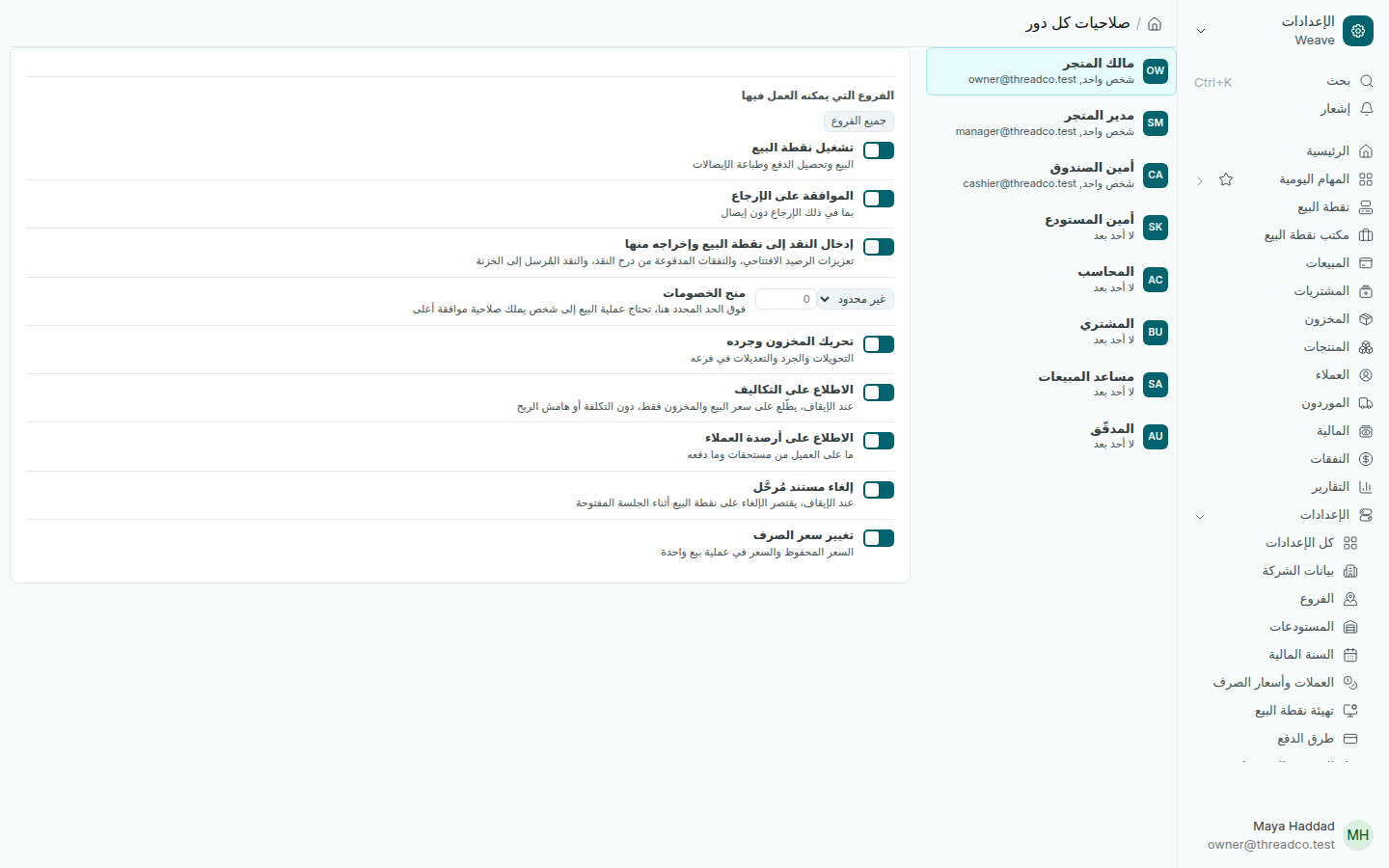This screenshot has height=868, width=1389.
Task: Toggle الموافقة على الإرجاع switch
Action: [879, 199]
